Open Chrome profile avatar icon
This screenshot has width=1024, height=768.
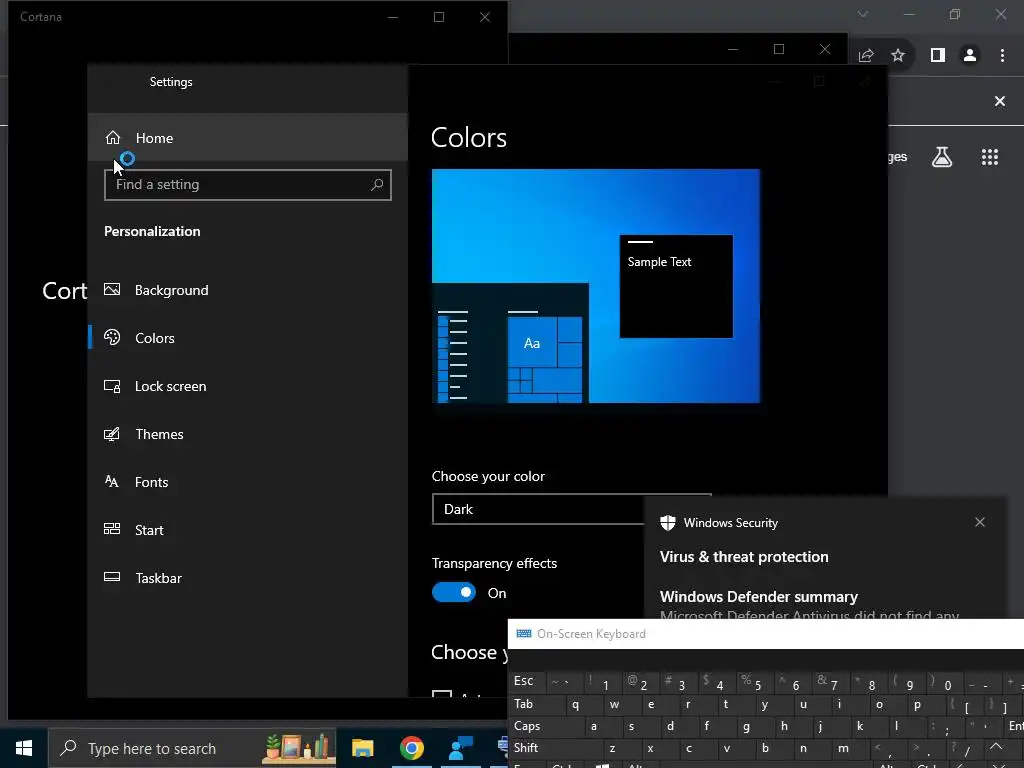970,56
